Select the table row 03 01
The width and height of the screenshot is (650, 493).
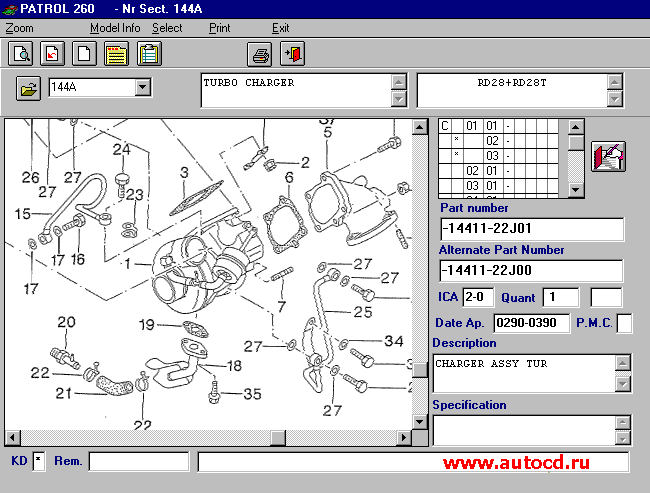(x=499, y=186)
